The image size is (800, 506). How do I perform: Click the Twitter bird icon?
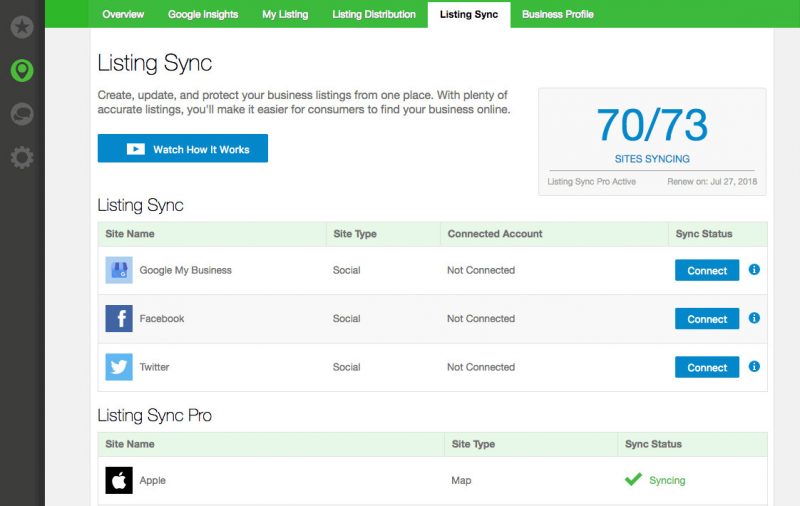pyautogui.click(x=119, y=367)
